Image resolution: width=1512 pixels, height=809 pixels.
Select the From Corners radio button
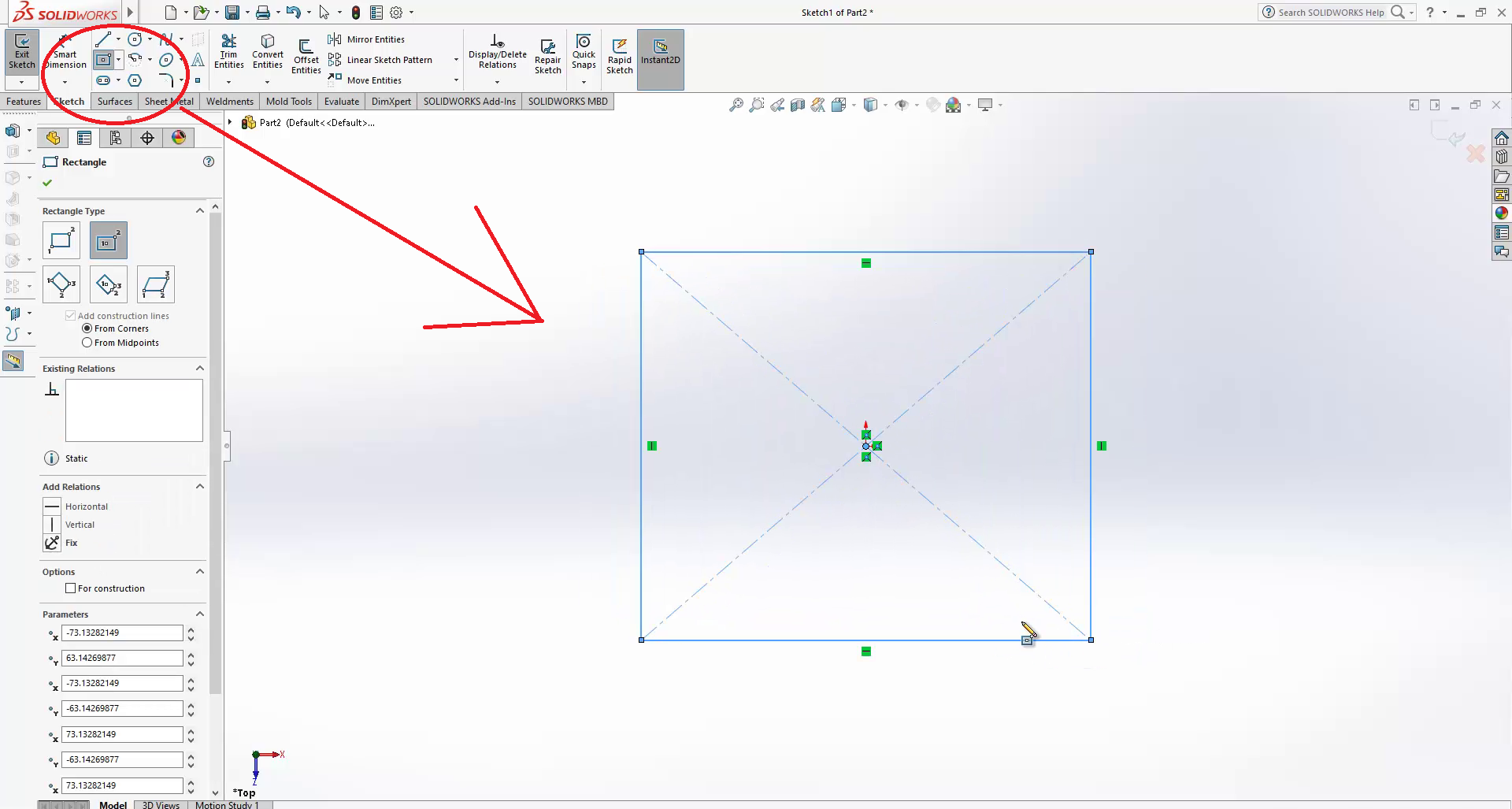point(87,328)
